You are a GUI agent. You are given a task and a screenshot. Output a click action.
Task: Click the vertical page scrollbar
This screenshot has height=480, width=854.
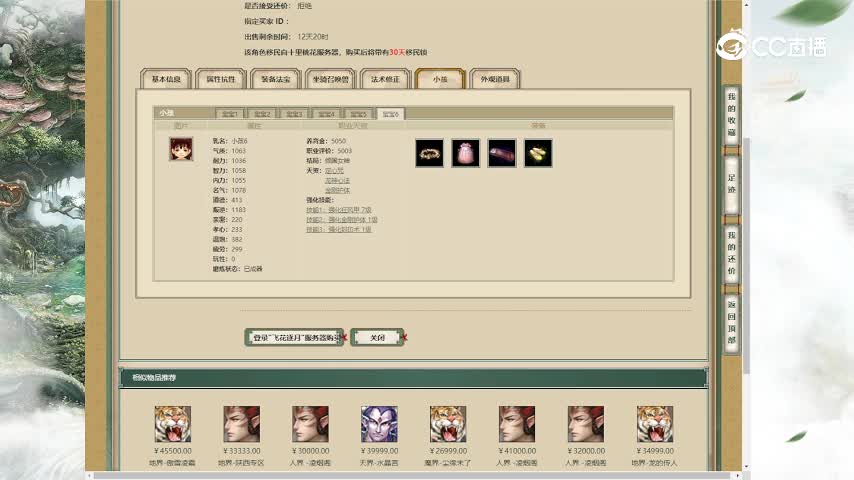pyautogui.click(x=747, y=256)
